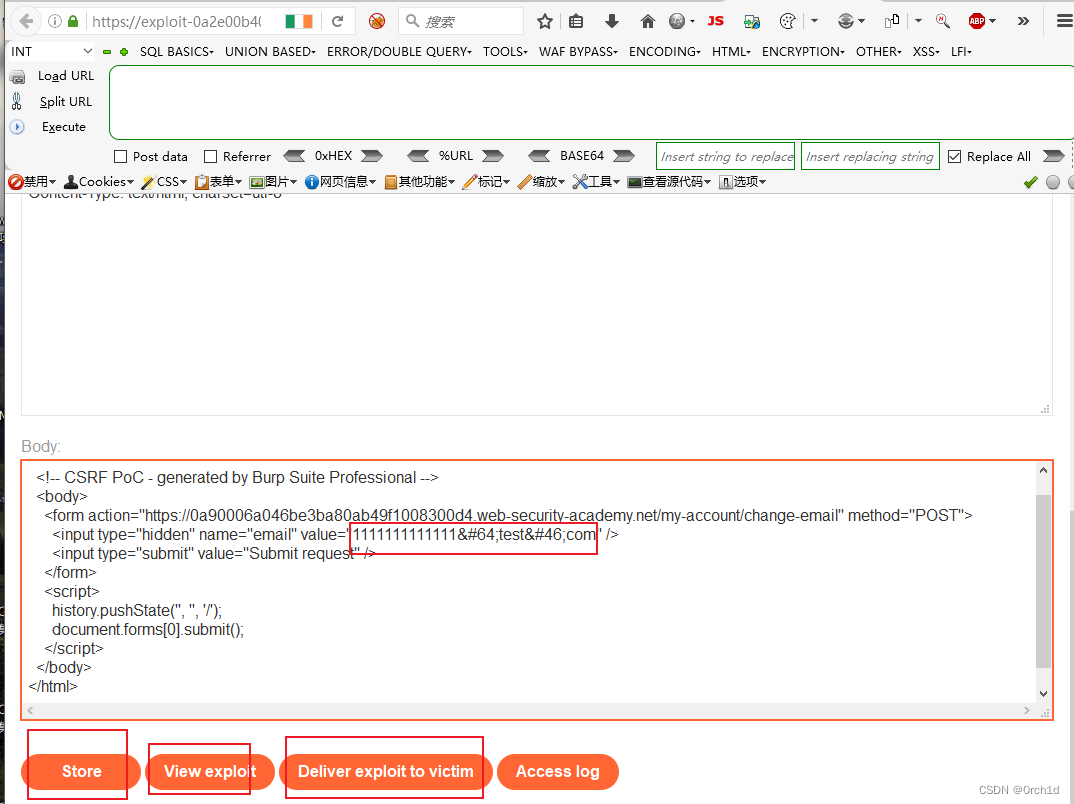Toggle the red JS JavaScript icon
Viewport: 1074px width, 804px height.
click(716, 21)
